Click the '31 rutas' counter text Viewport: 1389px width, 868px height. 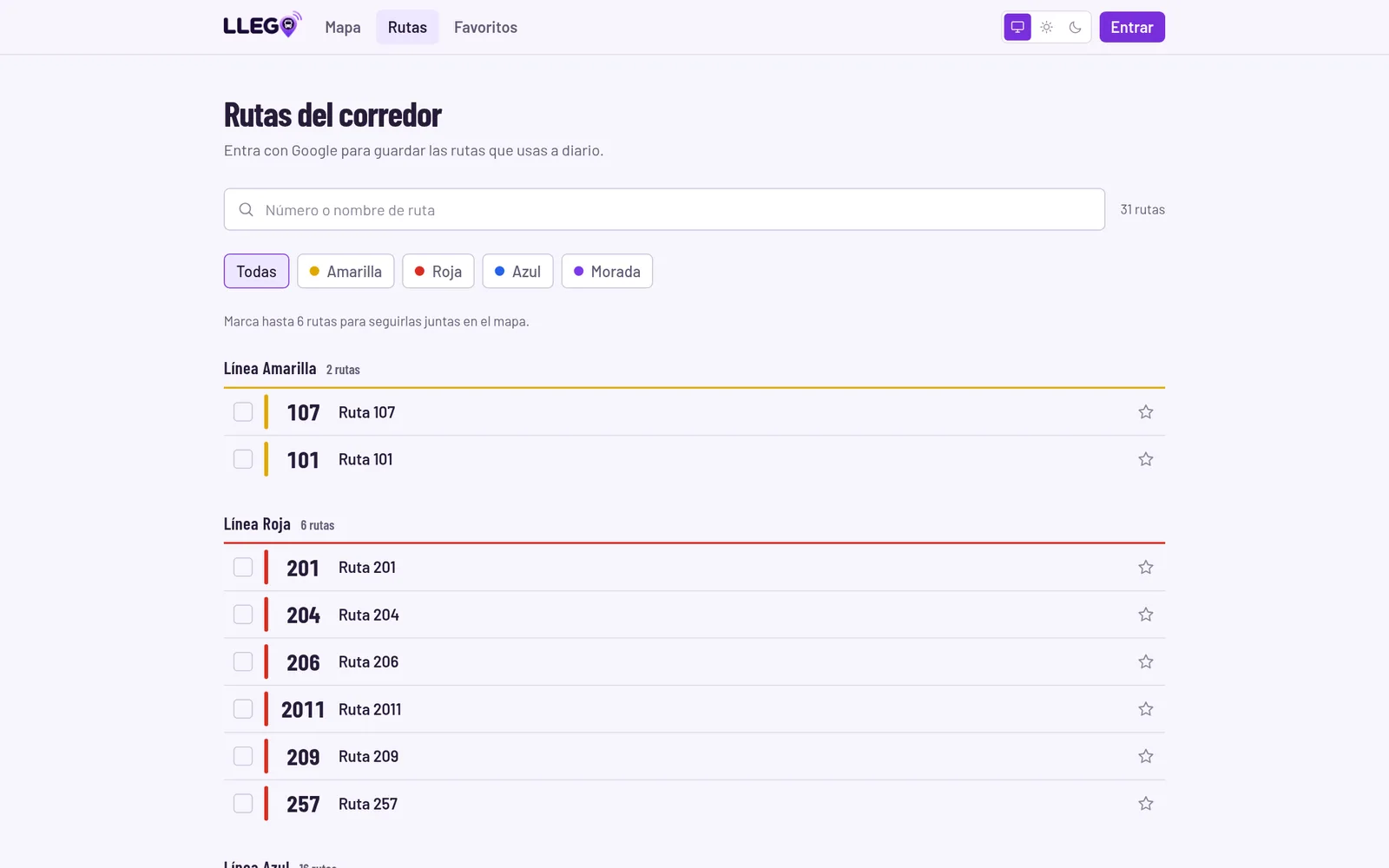pos(1142,210)
